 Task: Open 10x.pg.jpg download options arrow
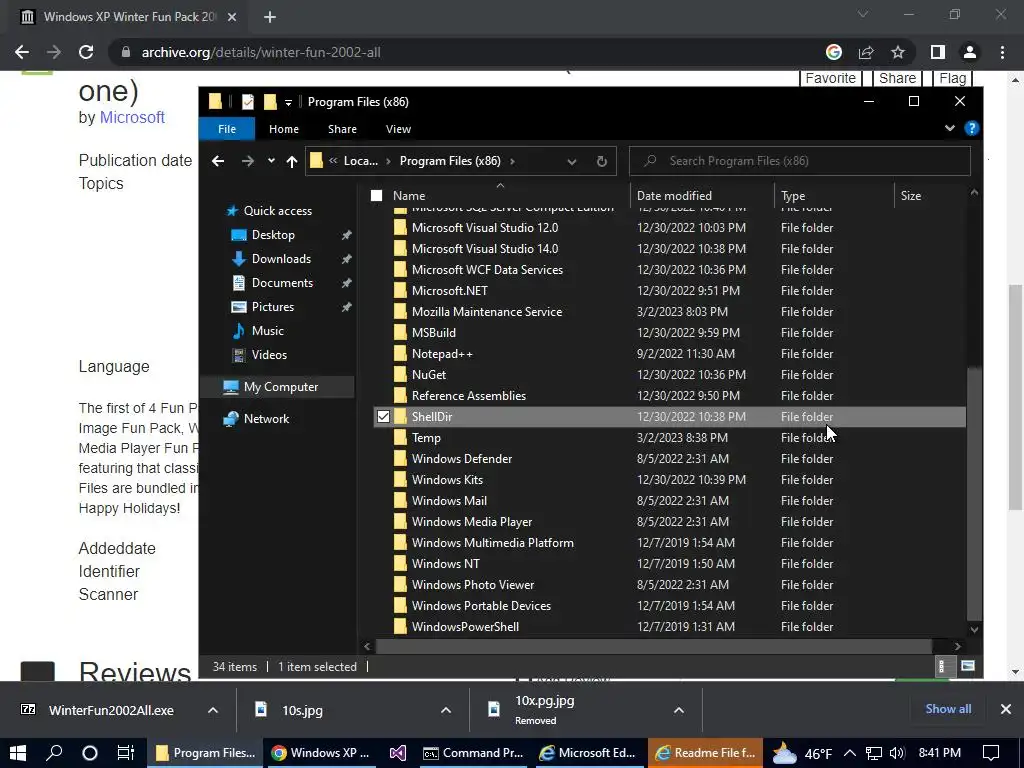tap(679, 710)
